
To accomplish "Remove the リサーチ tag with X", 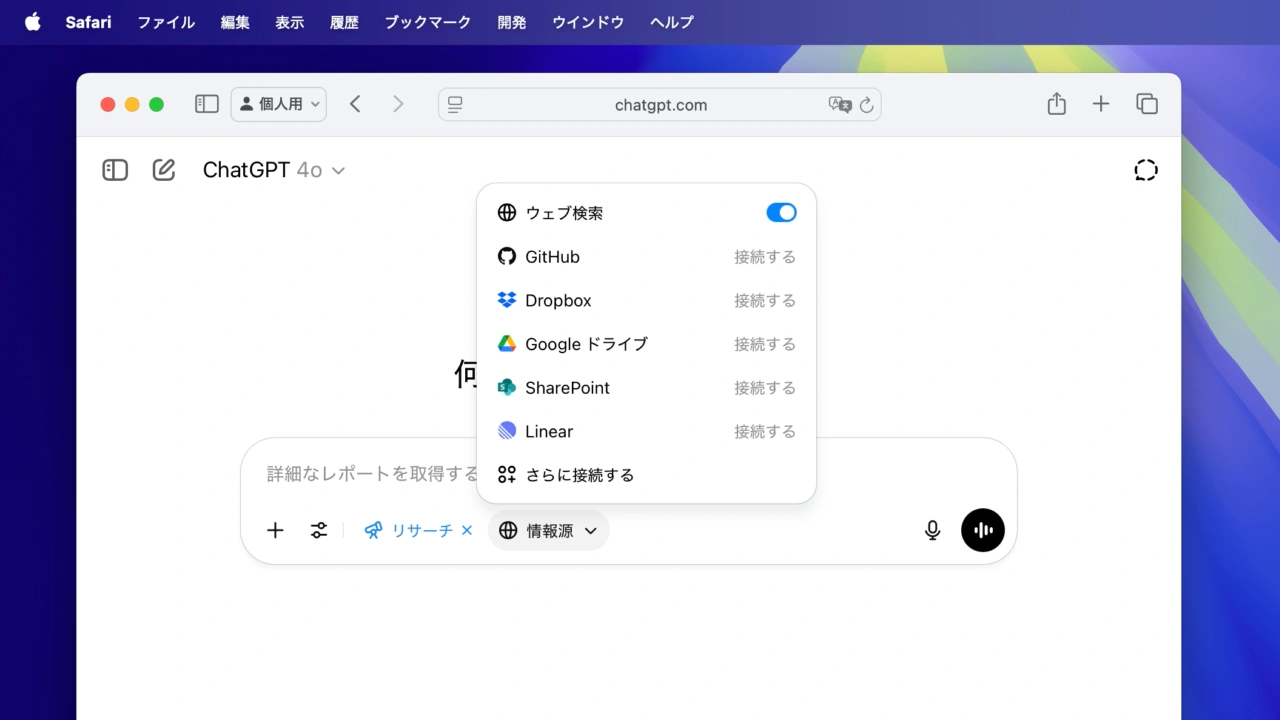I will 467,531.
